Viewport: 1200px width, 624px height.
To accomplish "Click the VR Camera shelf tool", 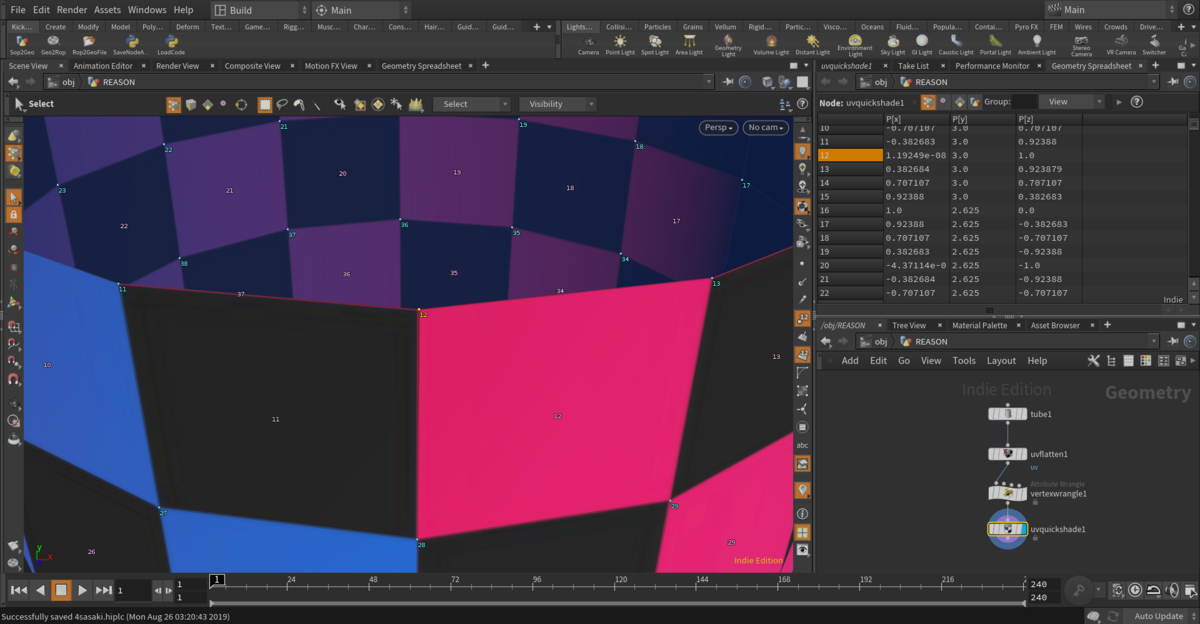I will click(1121, 44).
